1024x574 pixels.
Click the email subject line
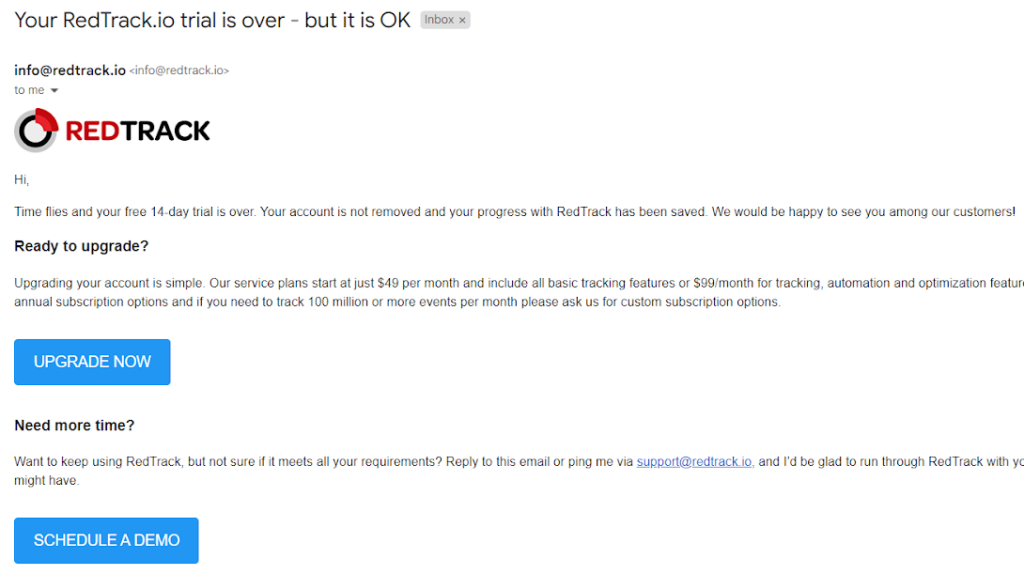(212, 20)
